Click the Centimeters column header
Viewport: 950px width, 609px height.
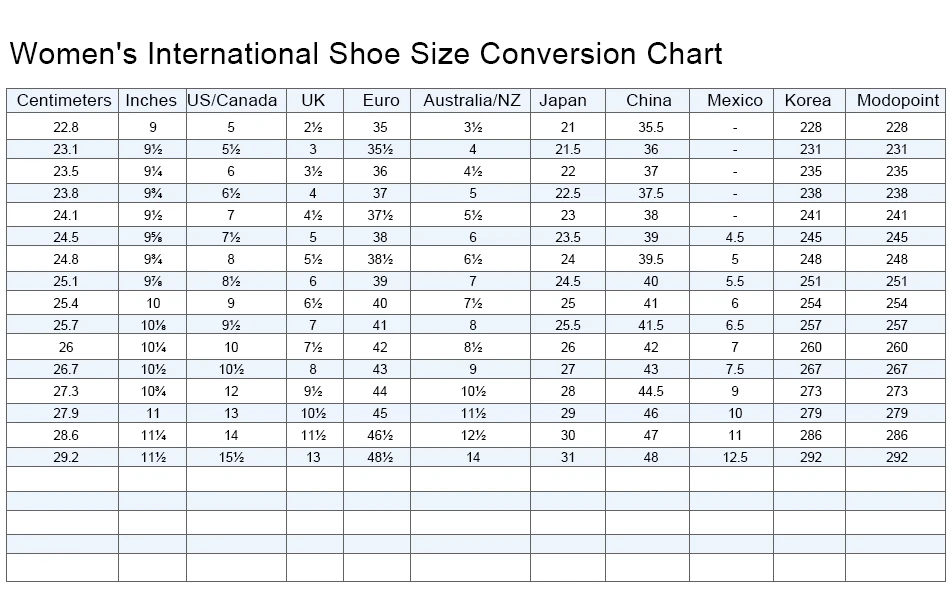tap(64, 100)
